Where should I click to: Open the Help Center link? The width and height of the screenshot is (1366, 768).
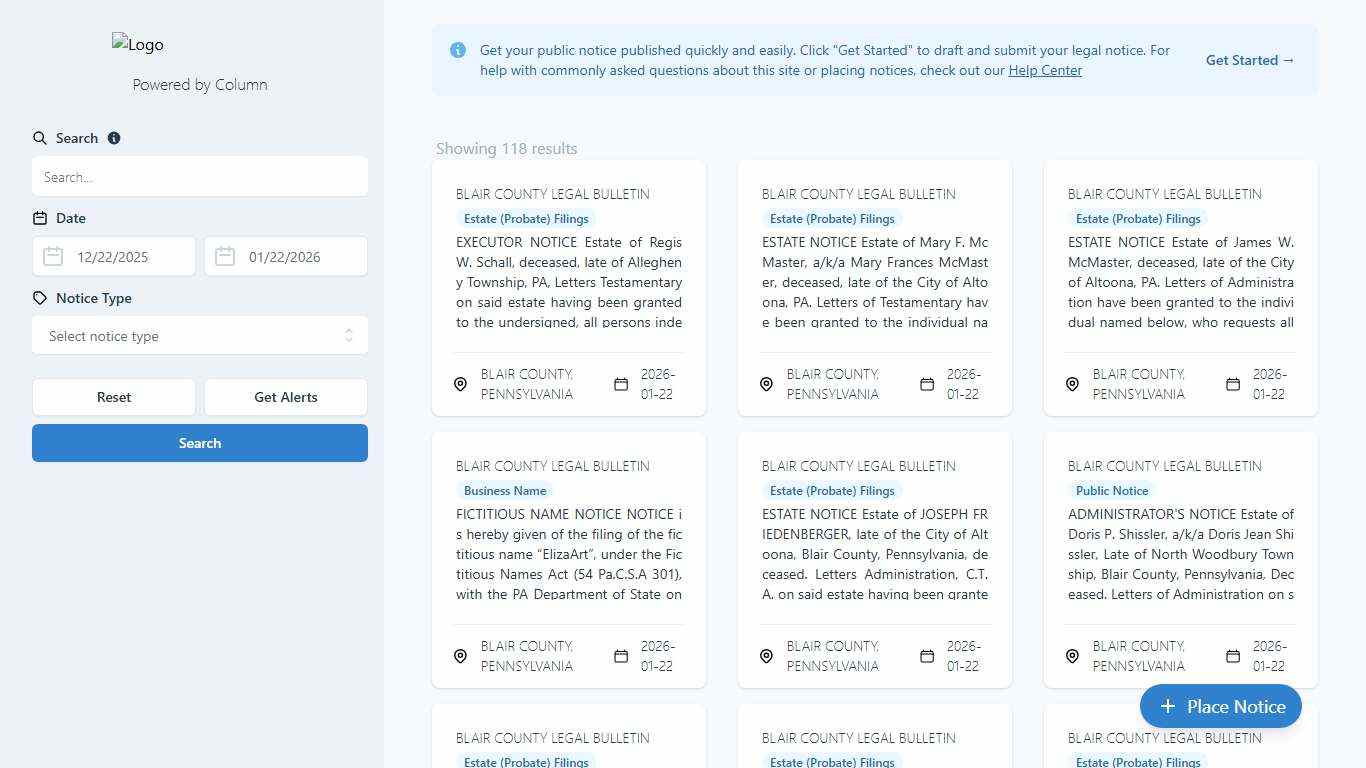1045,70
